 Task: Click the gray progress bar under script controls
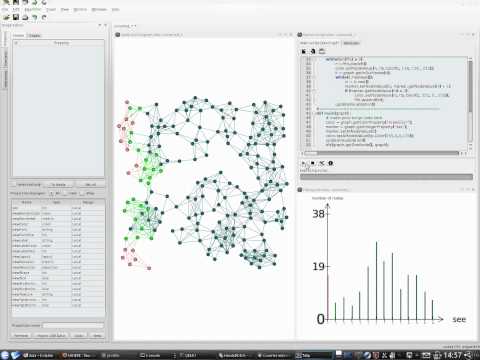point(386,177)
